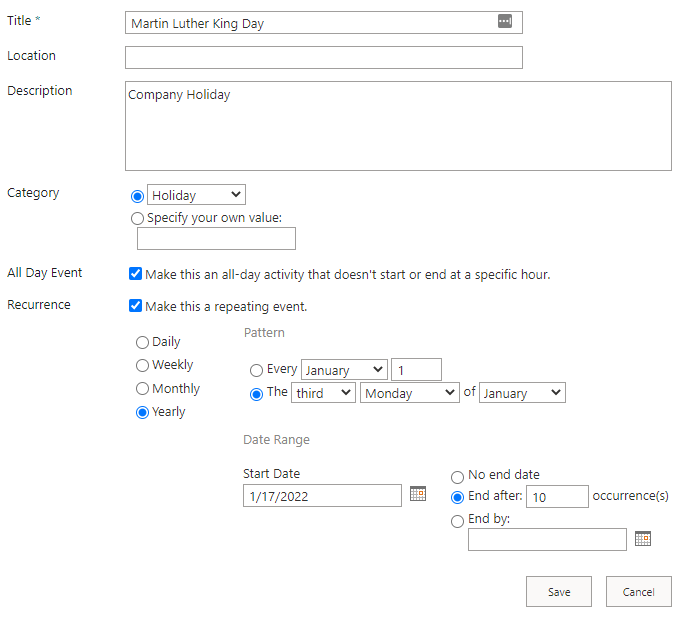The image size is (684, 619).
Task: Choose the End by radio button
Action: (458, 521)
